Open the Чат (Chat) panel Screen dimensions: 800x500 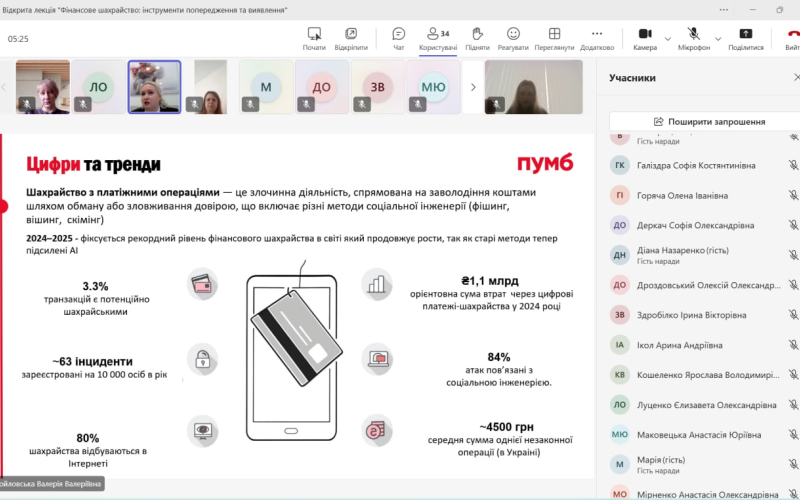[x=399, y=38]
